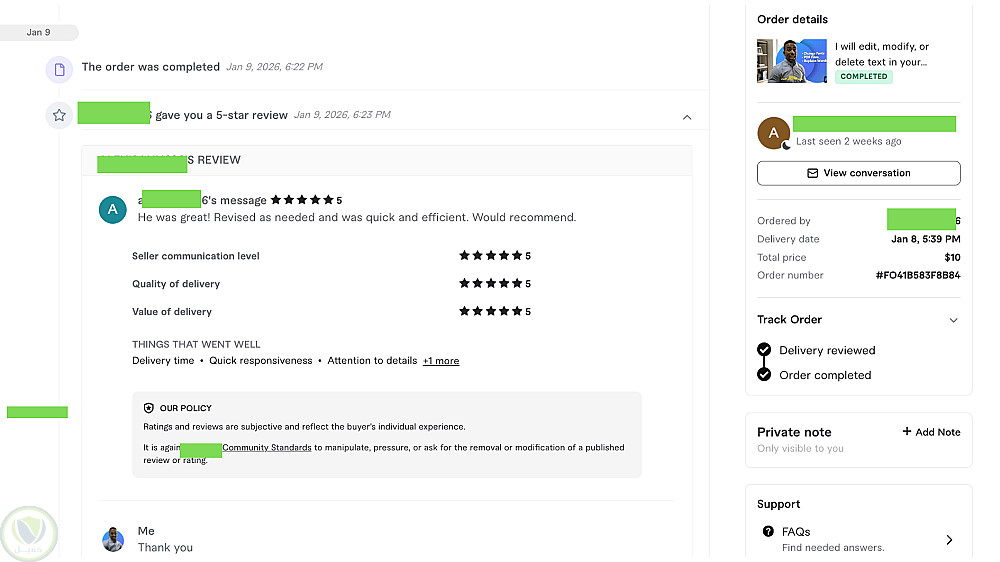Collapse the review section chevron
Image resolution: width=1000 pixels, height=562 pixels.
pos(687,117)
